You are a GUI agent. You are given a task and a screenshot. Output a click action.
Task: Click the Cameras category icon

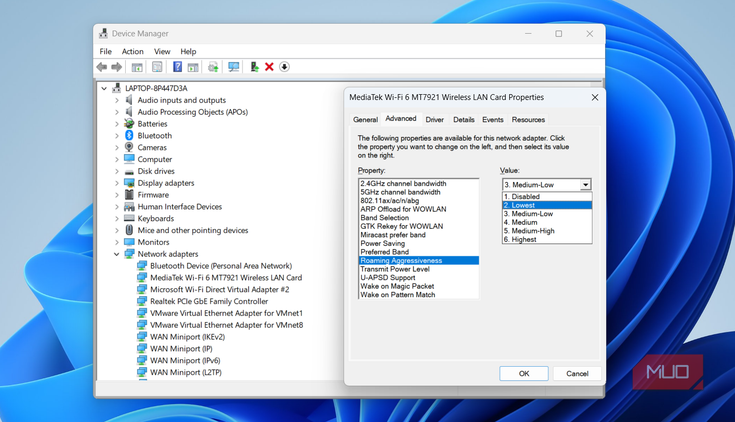pyautogui.click(x=129, y=147)
